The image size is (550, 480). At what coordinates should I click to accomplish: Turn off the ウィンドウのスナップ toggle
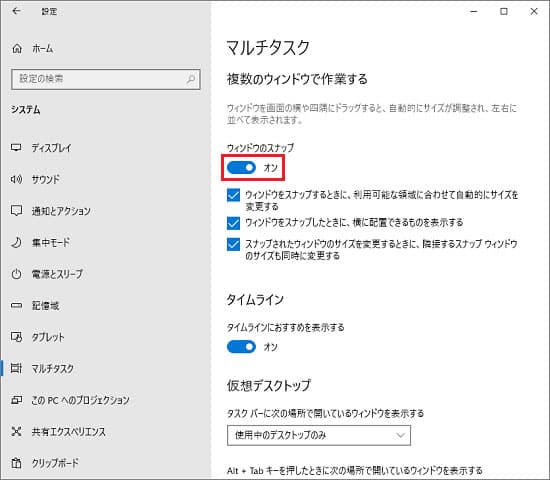[241, 168]
